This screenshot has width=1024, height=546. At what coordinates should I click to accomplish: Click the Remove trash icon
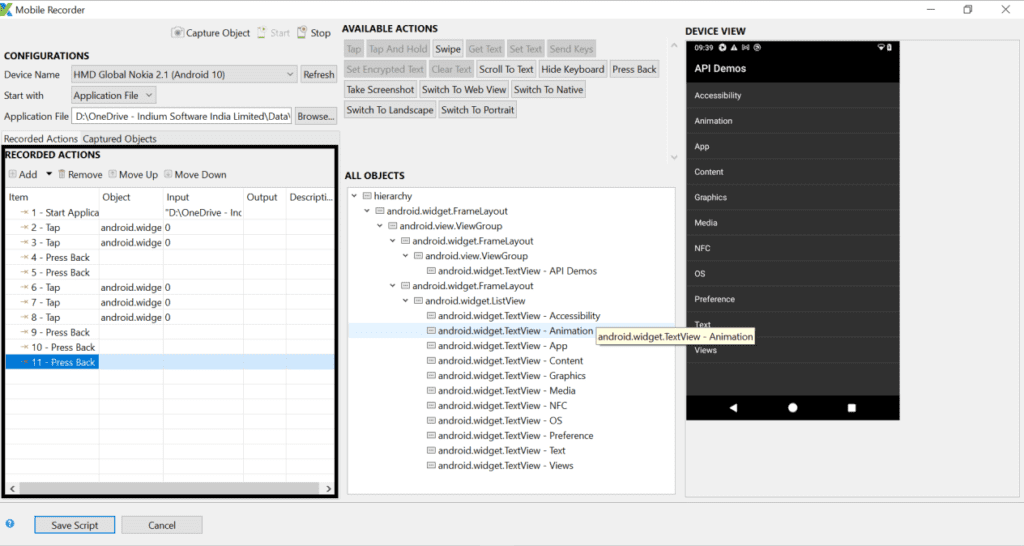click(62, 174)
